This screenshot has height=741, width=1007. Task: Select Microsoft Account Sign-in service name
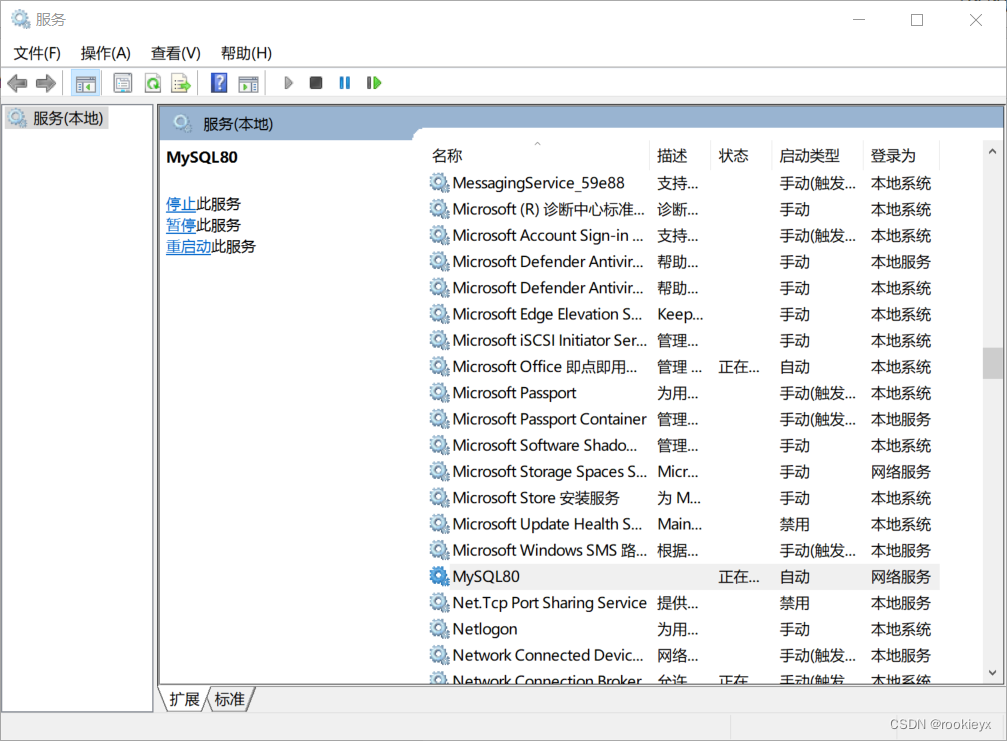point(548,236)
